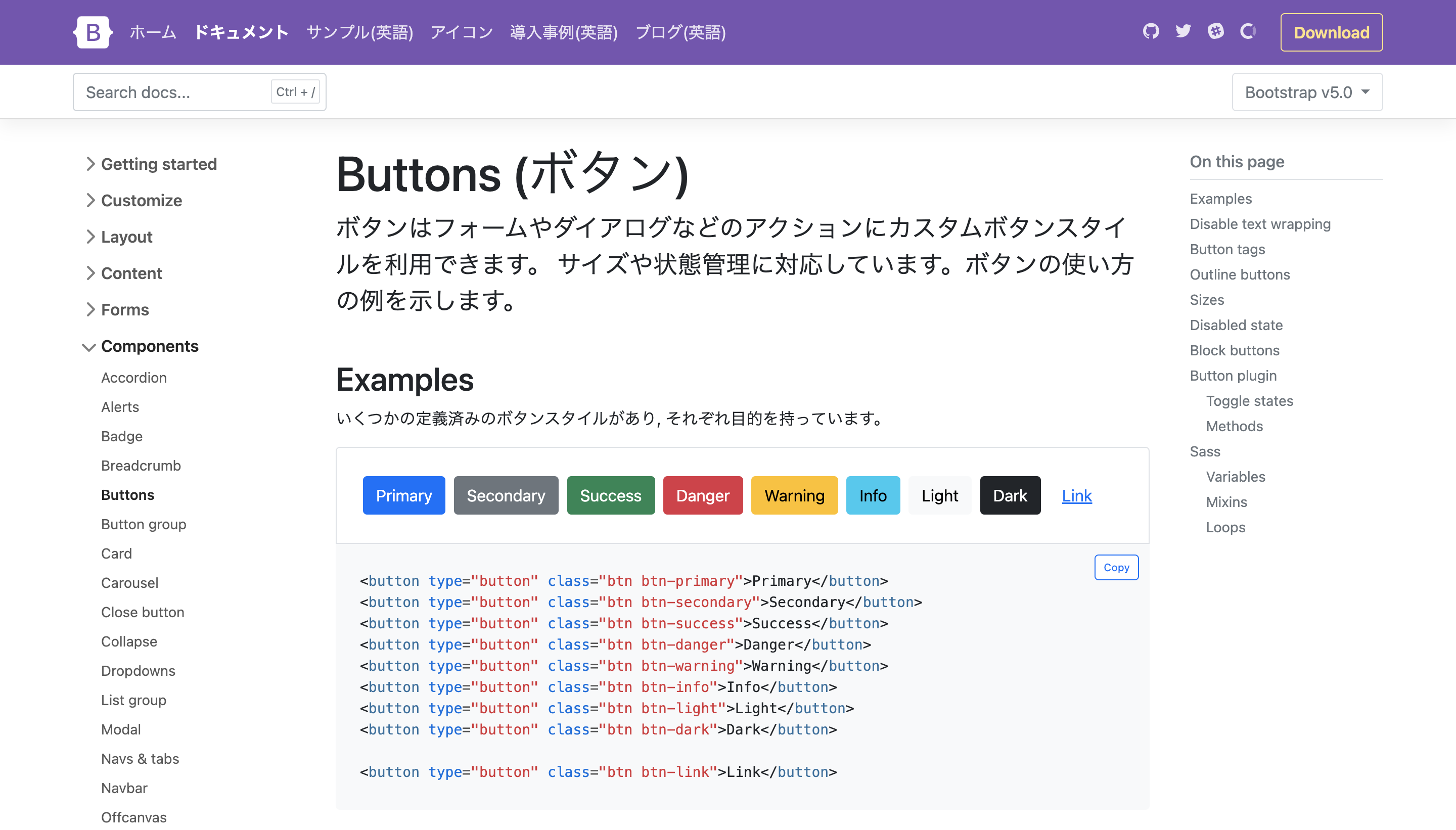The image size is (1456, 830).
Task: Open Badge in the sidebar
Action: coord(121,437)
